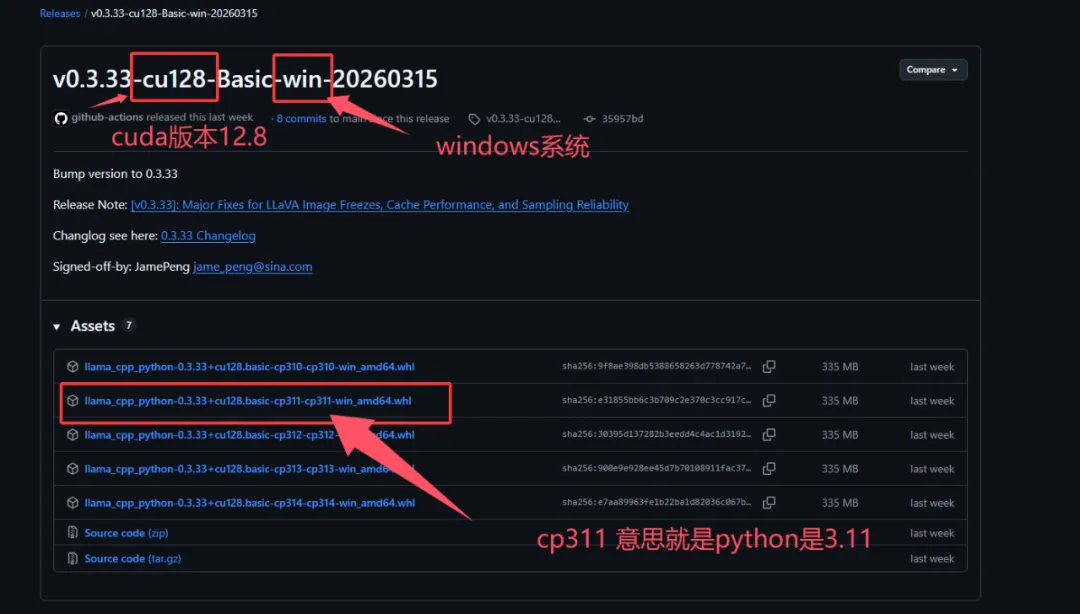Viewport: 1080px width, 614px height.
Task: Open the 8 commits link
Action: pos(301,119)
